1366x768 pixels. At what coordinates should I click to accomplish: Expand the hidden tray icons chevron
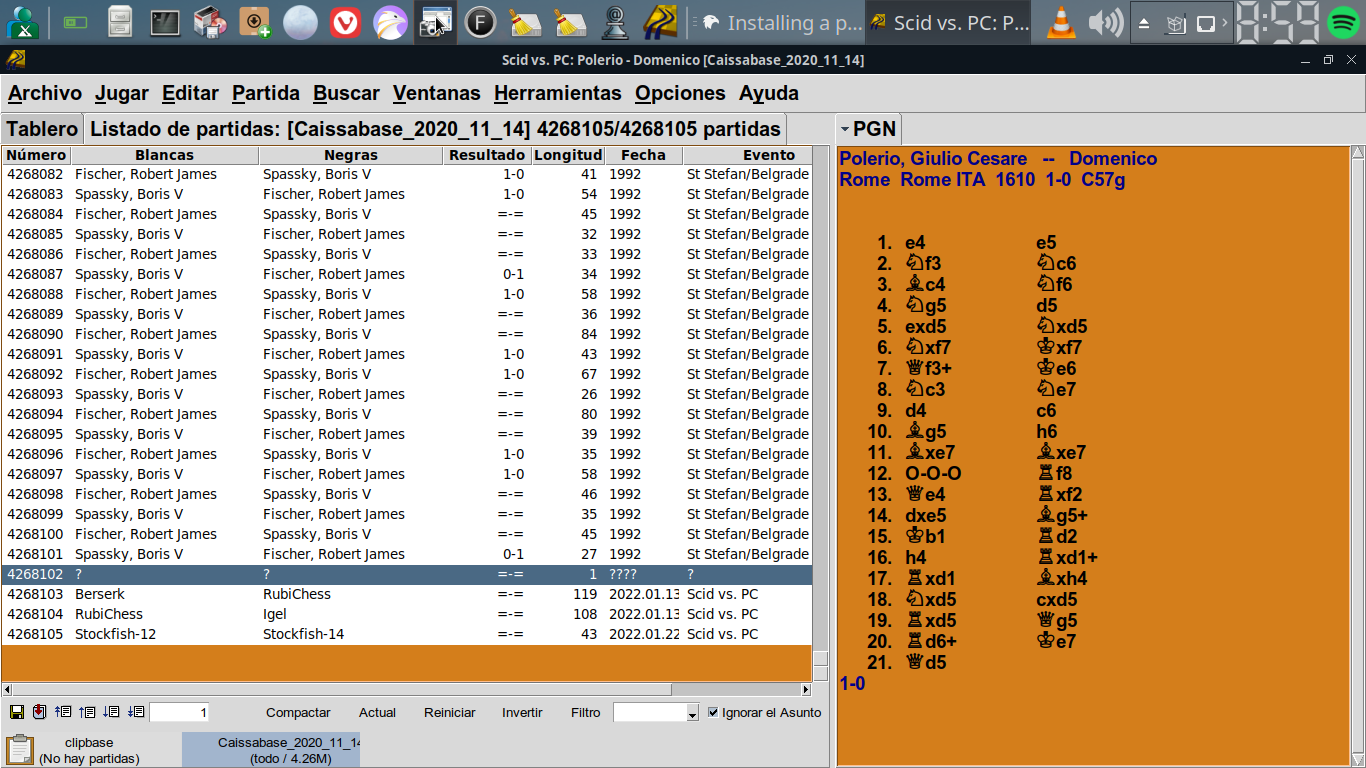click(1225, 23)
